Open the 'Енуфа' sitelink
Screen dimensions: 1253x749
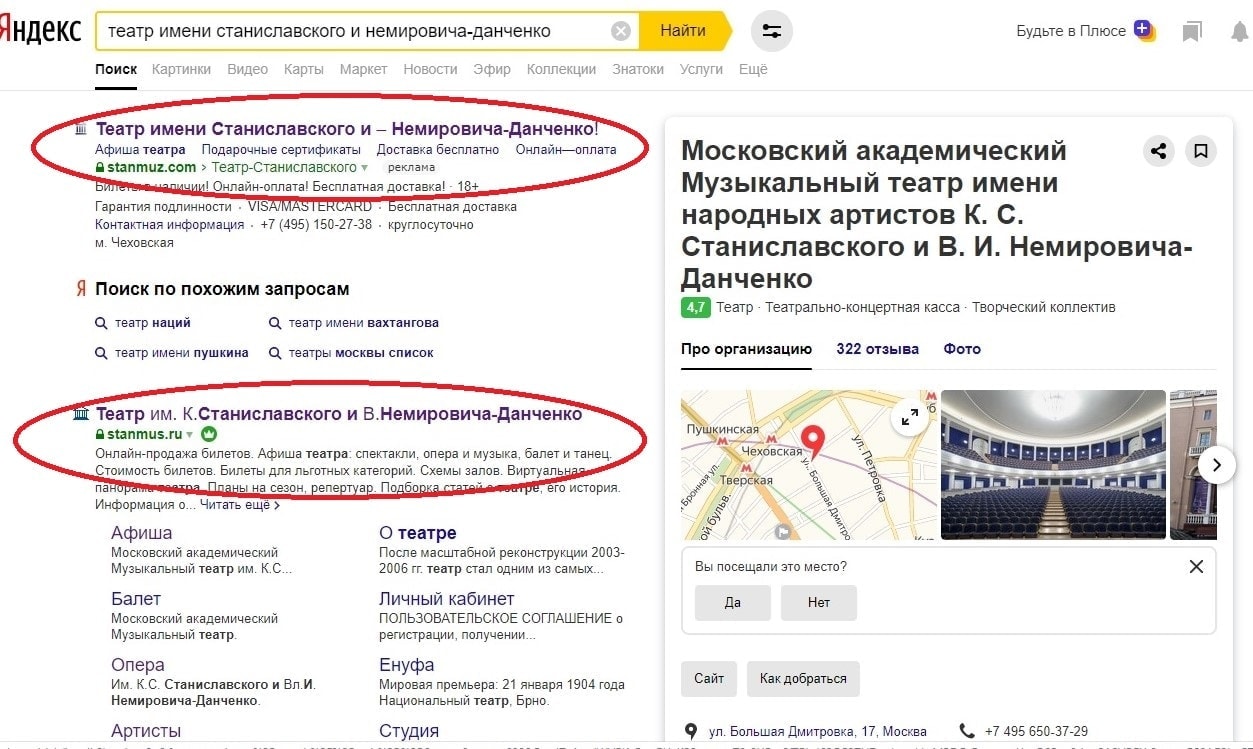point(406,665)
